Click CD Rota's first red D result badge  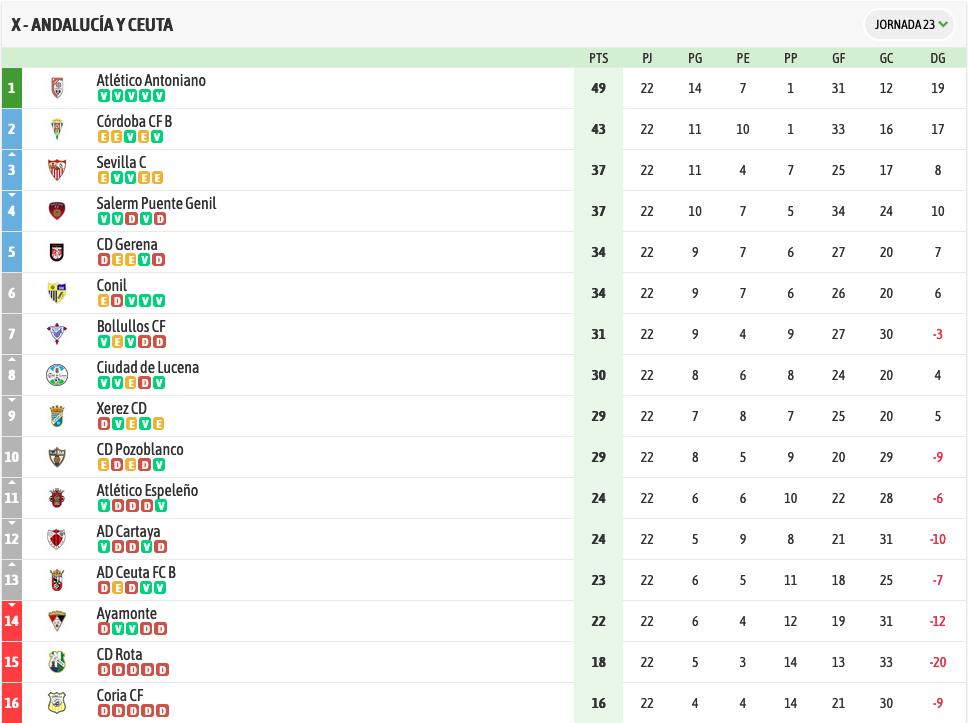click(104, 670)
